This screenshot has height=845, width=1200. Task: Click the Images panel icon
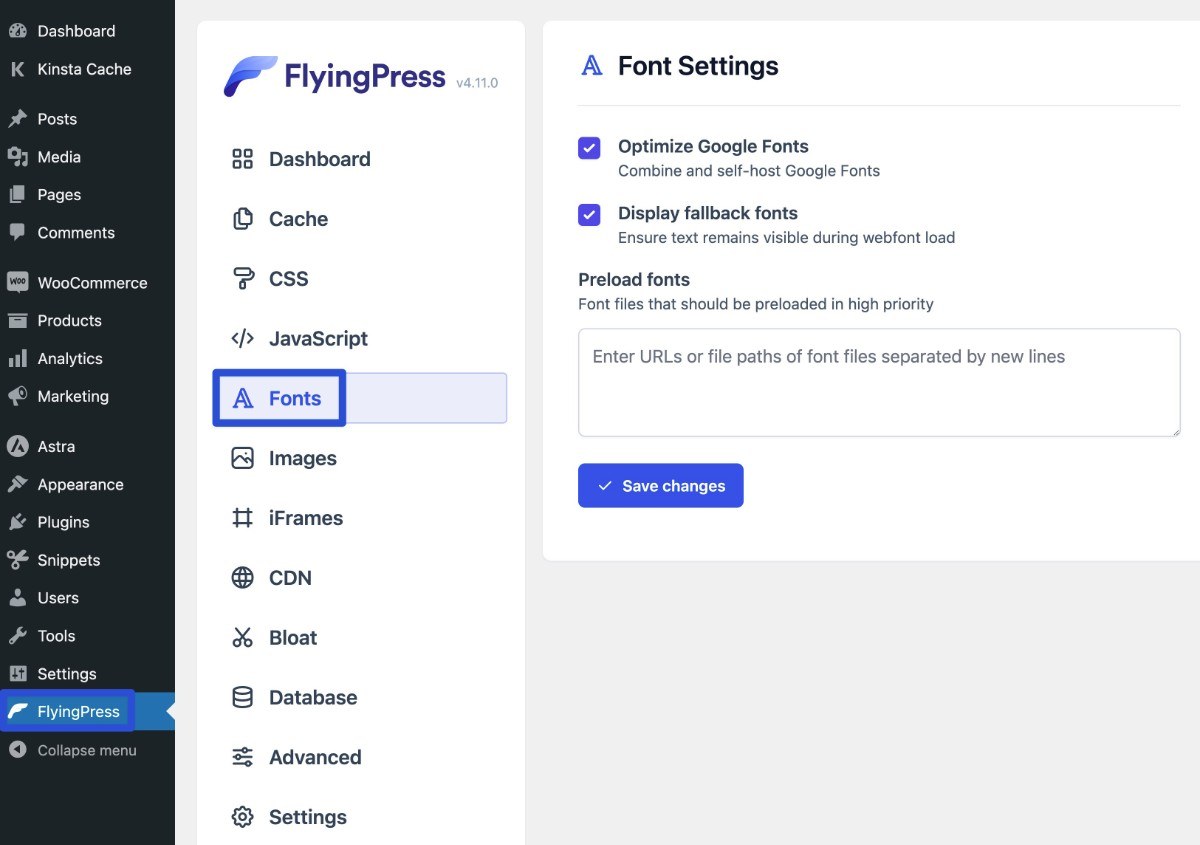[242, 457]
